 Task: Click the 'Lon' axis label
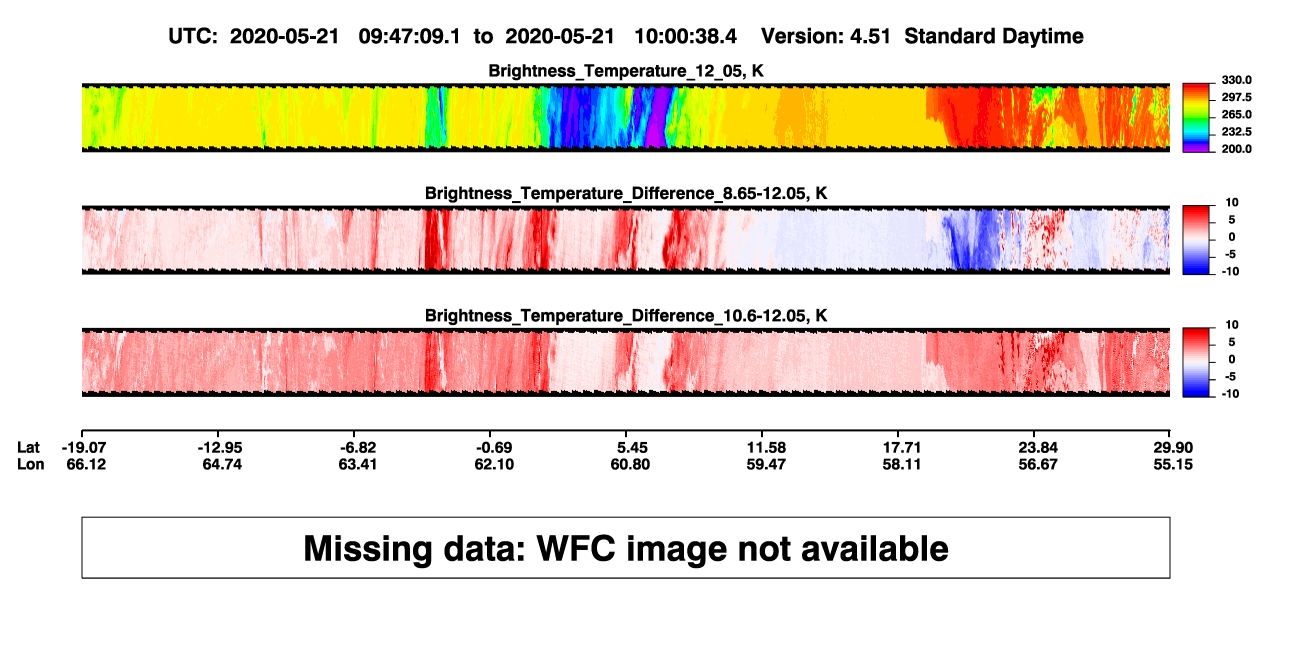(31, 465)
